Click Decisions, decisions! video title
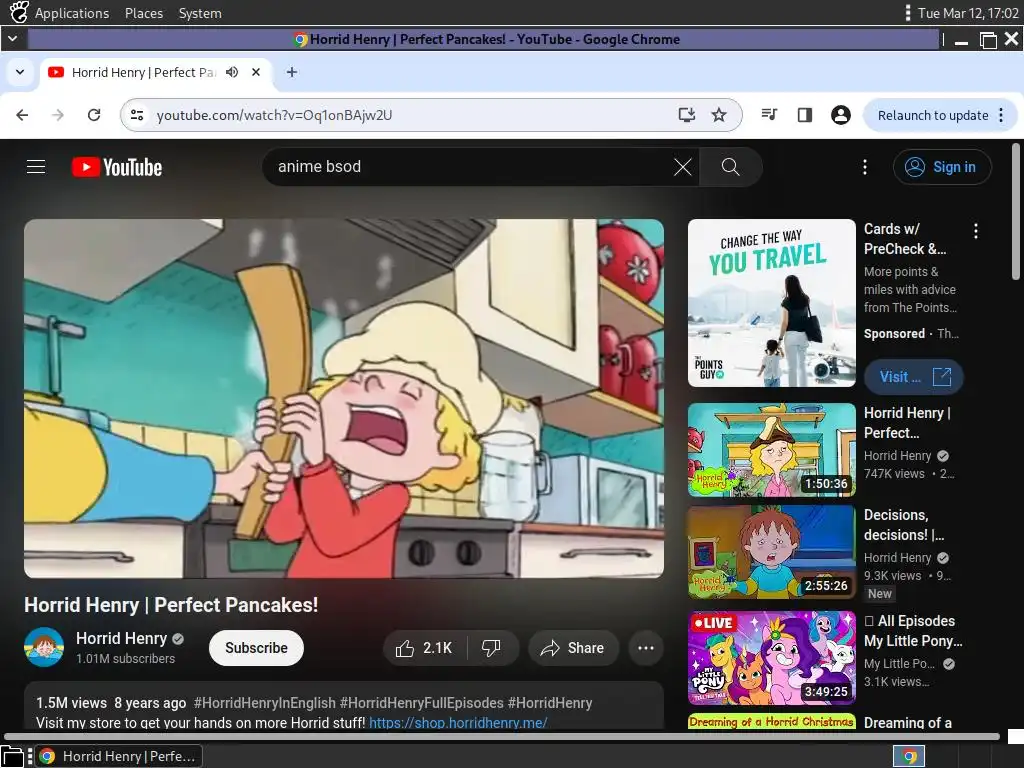 904,524
